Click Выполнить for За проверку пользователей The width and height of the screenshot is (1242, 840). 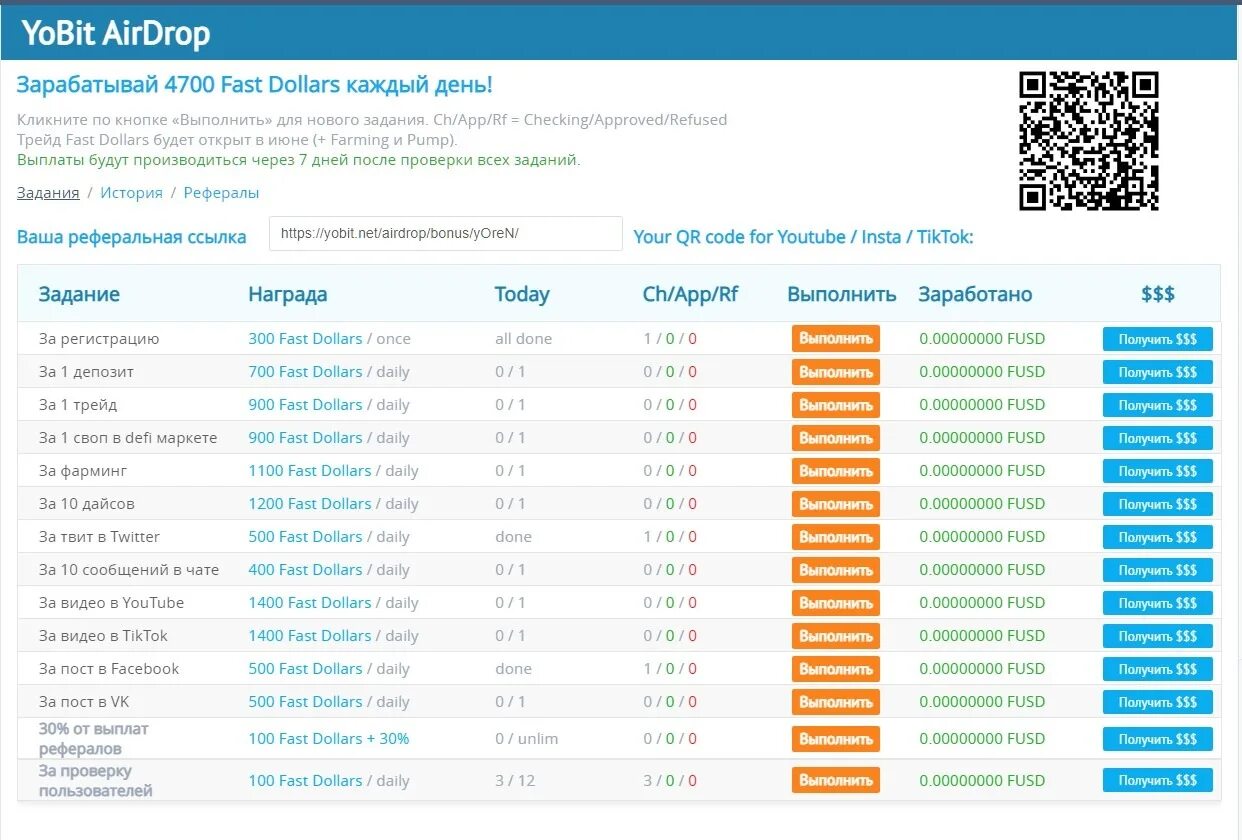coord(836,780)
